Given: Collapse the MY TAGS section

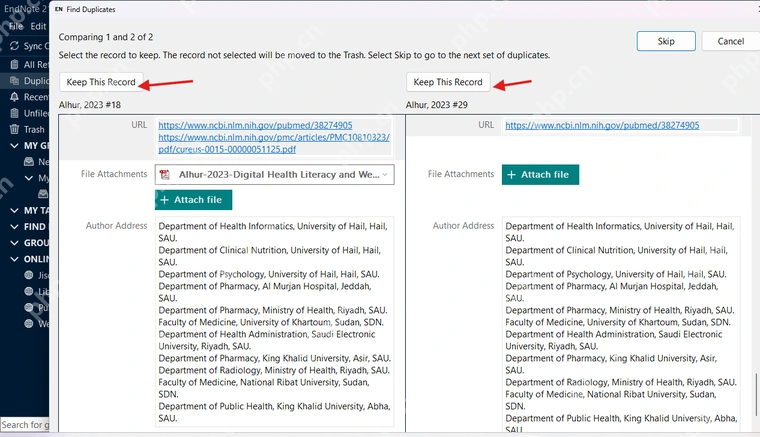Looking at the screenshot, I should [15, 210].
